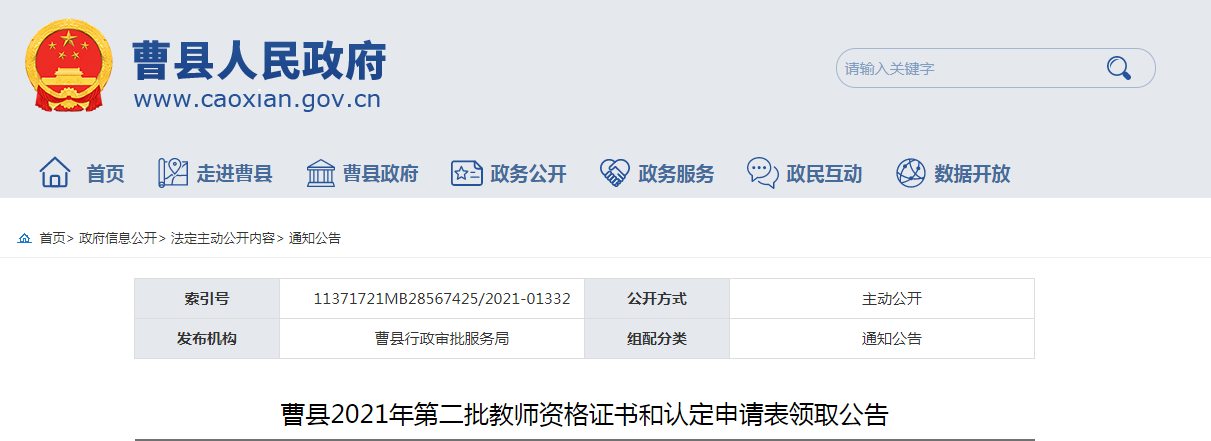The height and width of the screenshot is (441, 1211).
Task: Click the magnifier search icon
Action: [x=1118, y=69]
